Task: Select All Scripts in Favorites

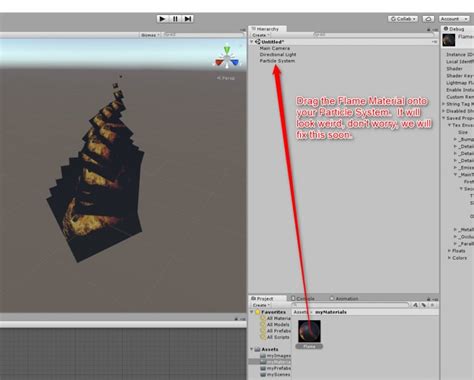Action: (275, 337)
